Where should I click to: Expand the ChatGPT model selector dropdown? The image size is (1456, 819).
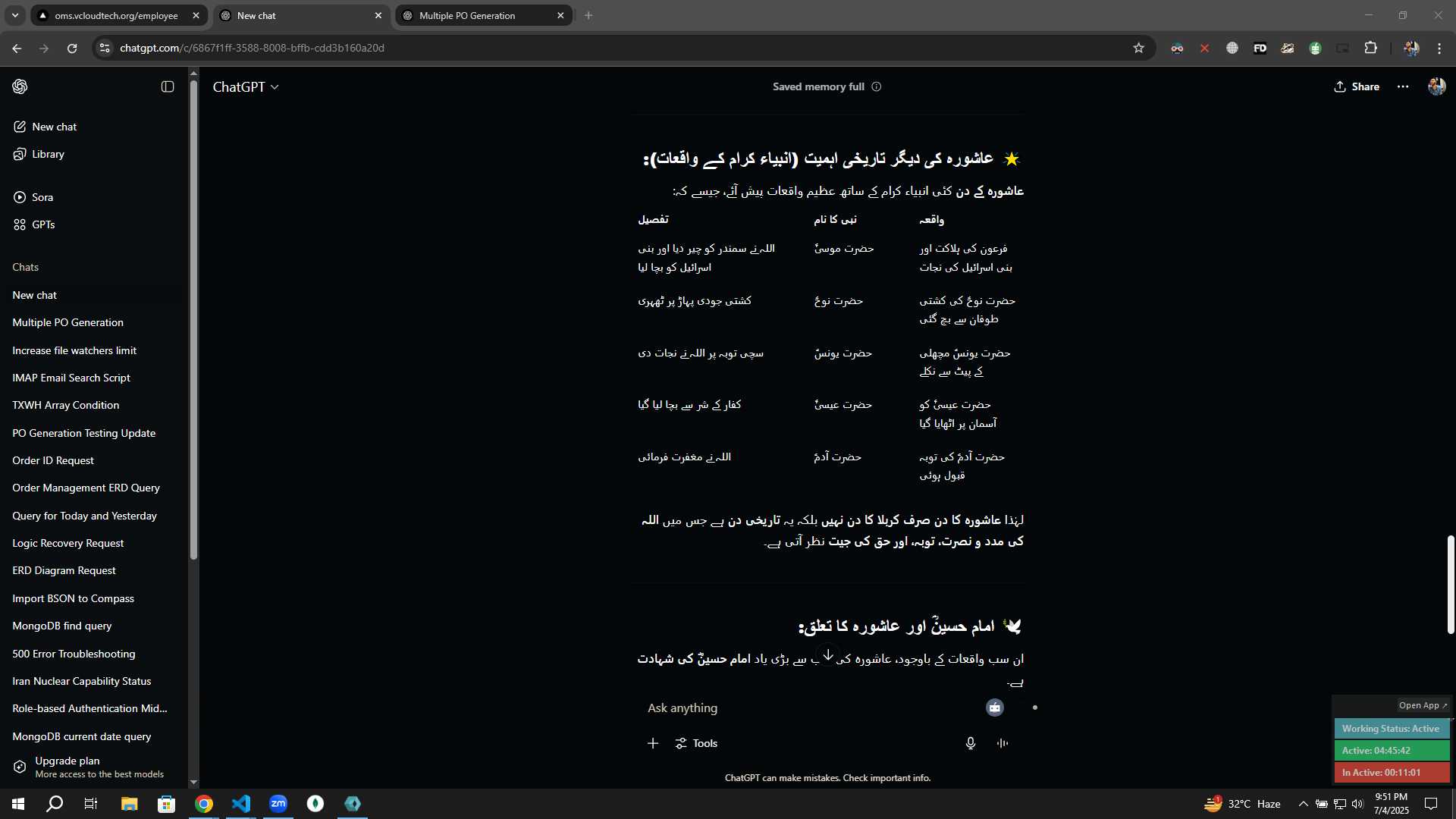click(x=246, y=87)
